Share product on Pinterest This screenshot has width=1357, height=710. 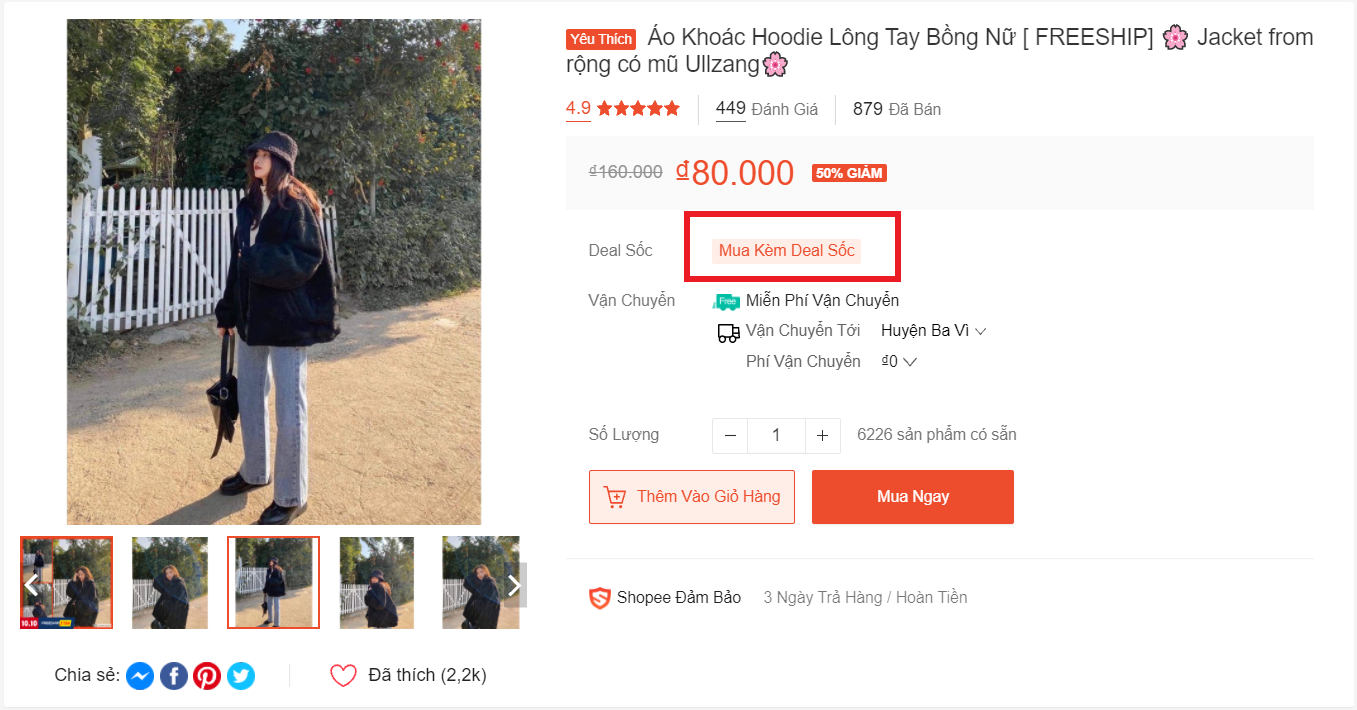point(207,676)
